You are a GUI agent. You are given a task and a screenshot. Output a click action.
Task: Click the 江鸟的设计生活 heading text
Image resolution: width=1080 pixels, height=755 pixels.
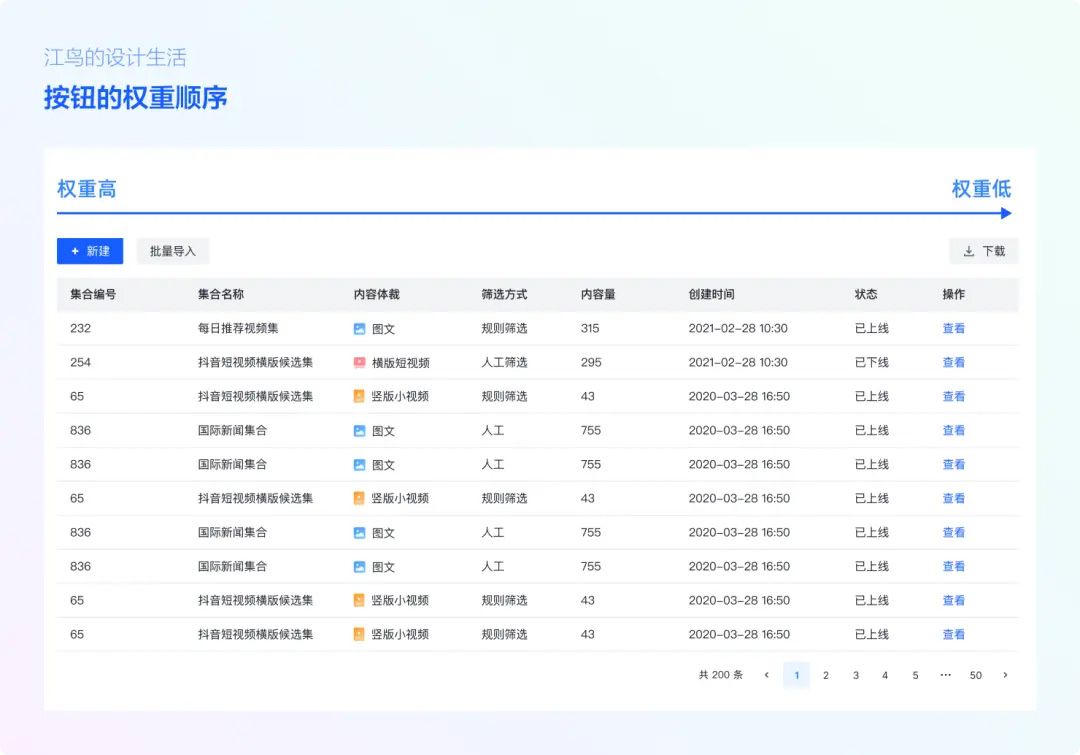(115, 57)
